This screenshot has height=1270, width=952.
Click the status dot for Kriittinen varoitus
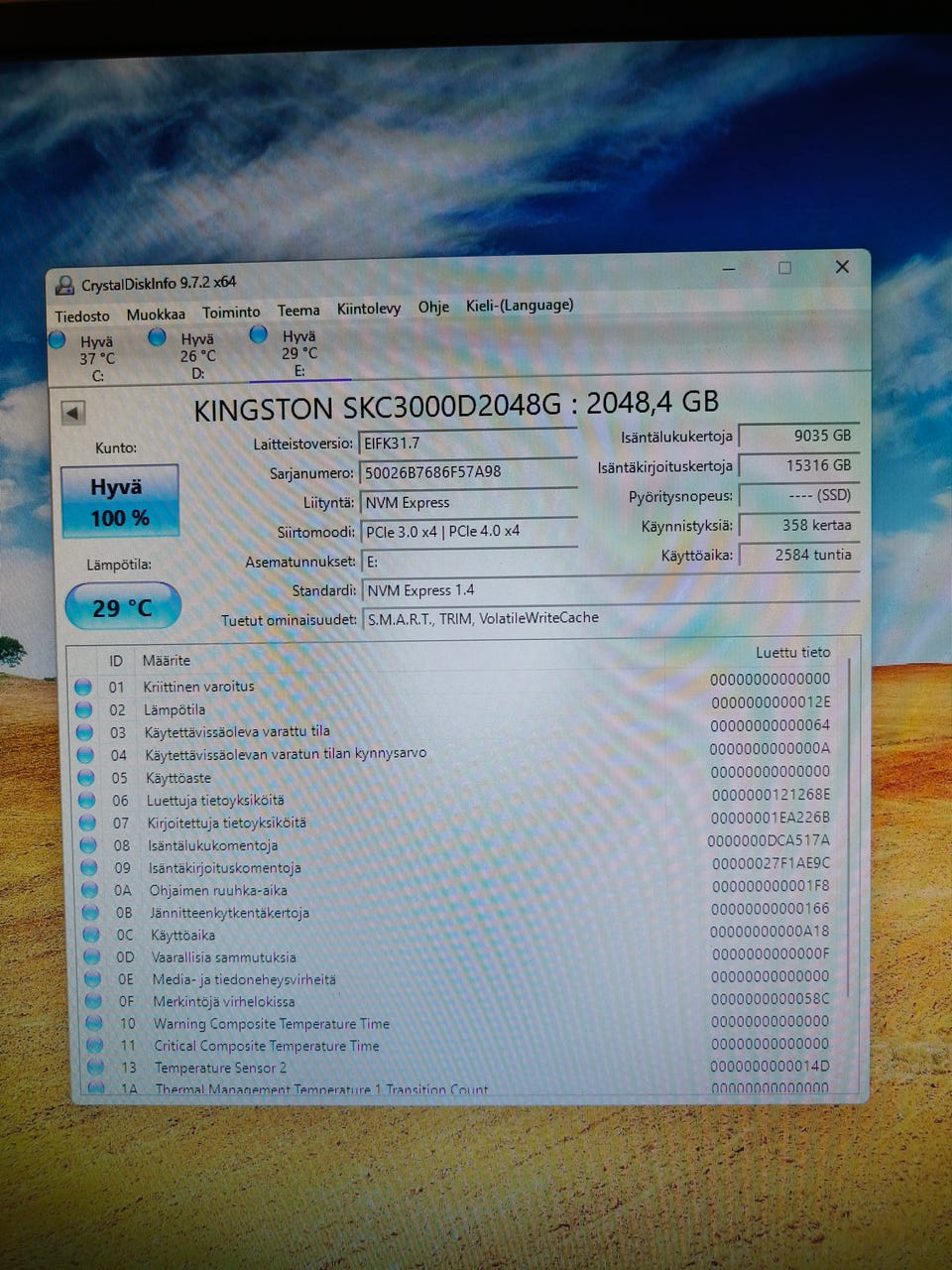pos(83,687)
